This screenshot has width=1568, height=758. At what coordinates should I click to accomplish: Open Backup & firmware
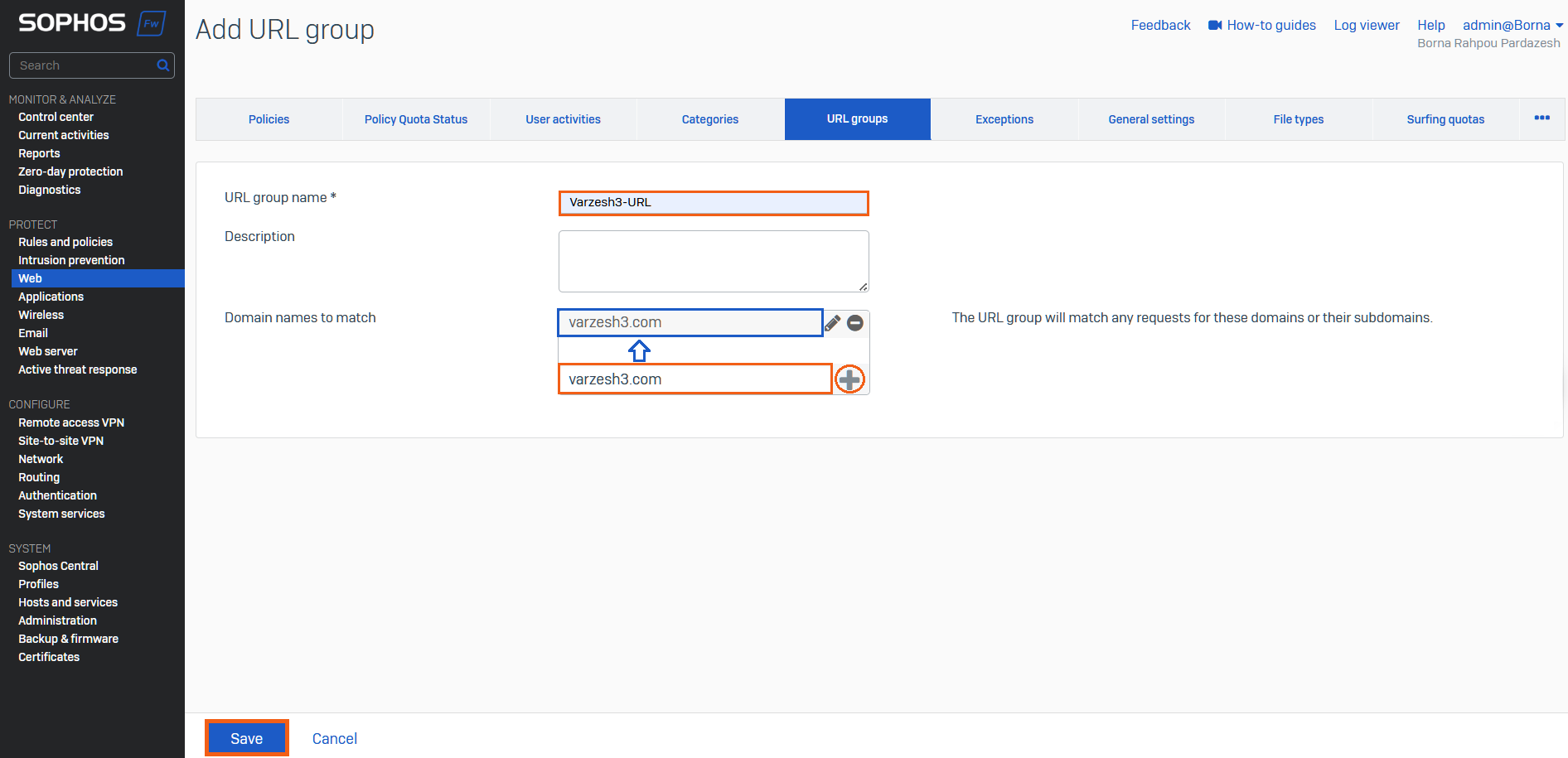68,639
